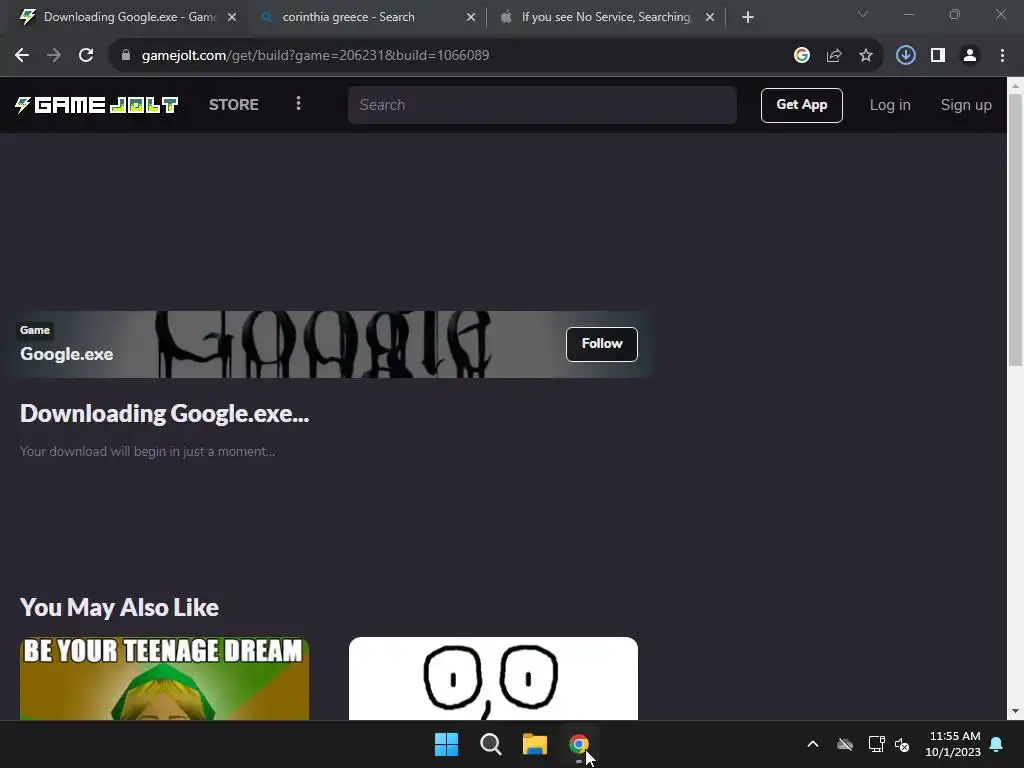Focus the Game Jolt Search field
Image resolution: width=1024 pixels, height=768 pixels.
[x=542, y=105]
